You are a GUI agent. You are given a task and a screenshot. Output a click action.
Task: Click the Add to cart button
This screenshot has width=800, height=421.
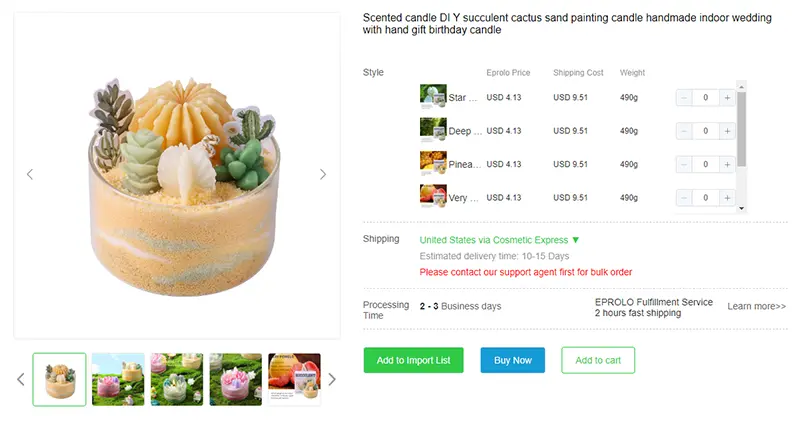598,360
